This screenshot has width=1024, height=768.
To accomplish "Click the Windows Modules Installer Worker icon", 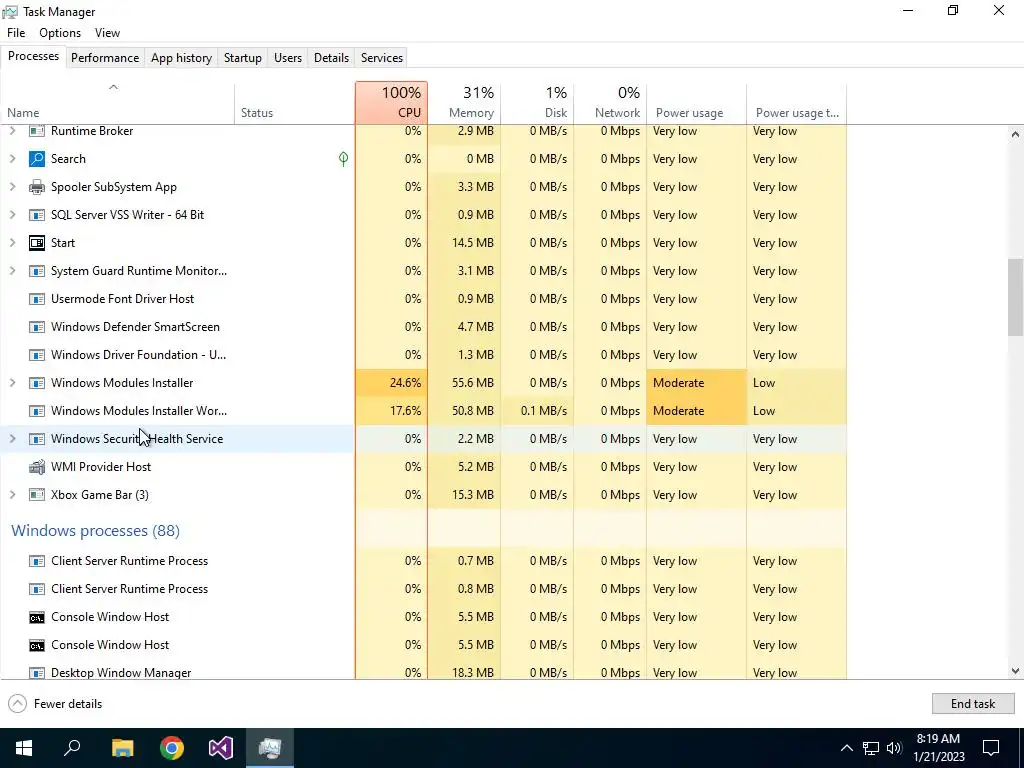I will [37, 411].
